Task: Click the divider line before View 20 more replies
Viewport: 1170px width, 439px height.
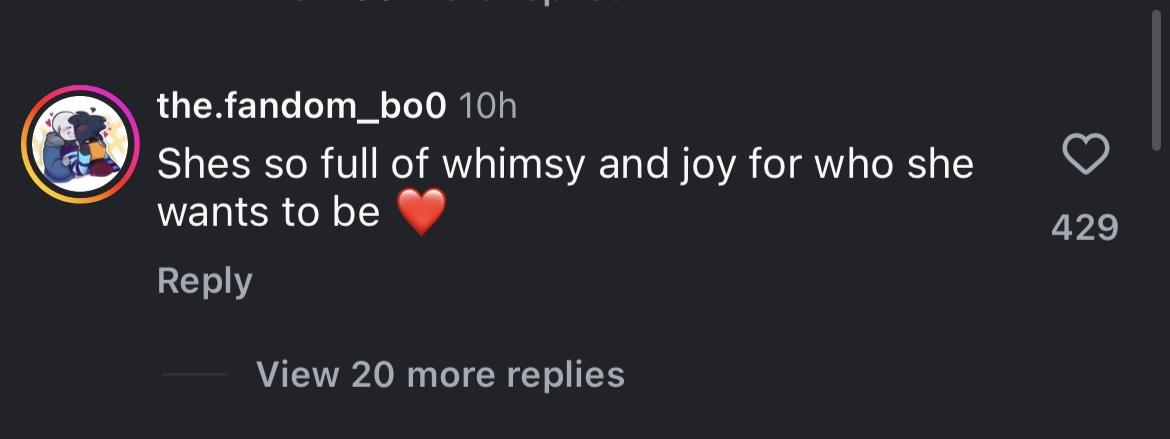Action: 194,376
